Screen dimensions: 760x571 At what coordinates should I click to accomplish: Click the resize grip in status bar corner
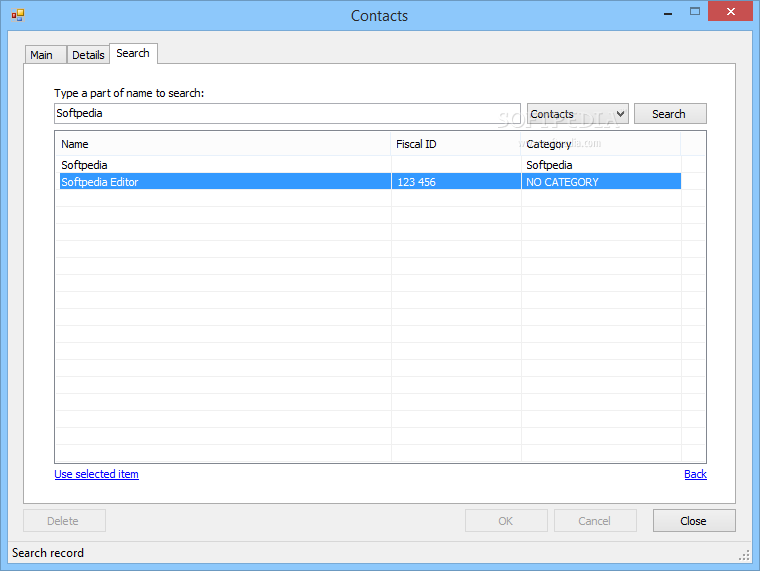tap(744, 555)
